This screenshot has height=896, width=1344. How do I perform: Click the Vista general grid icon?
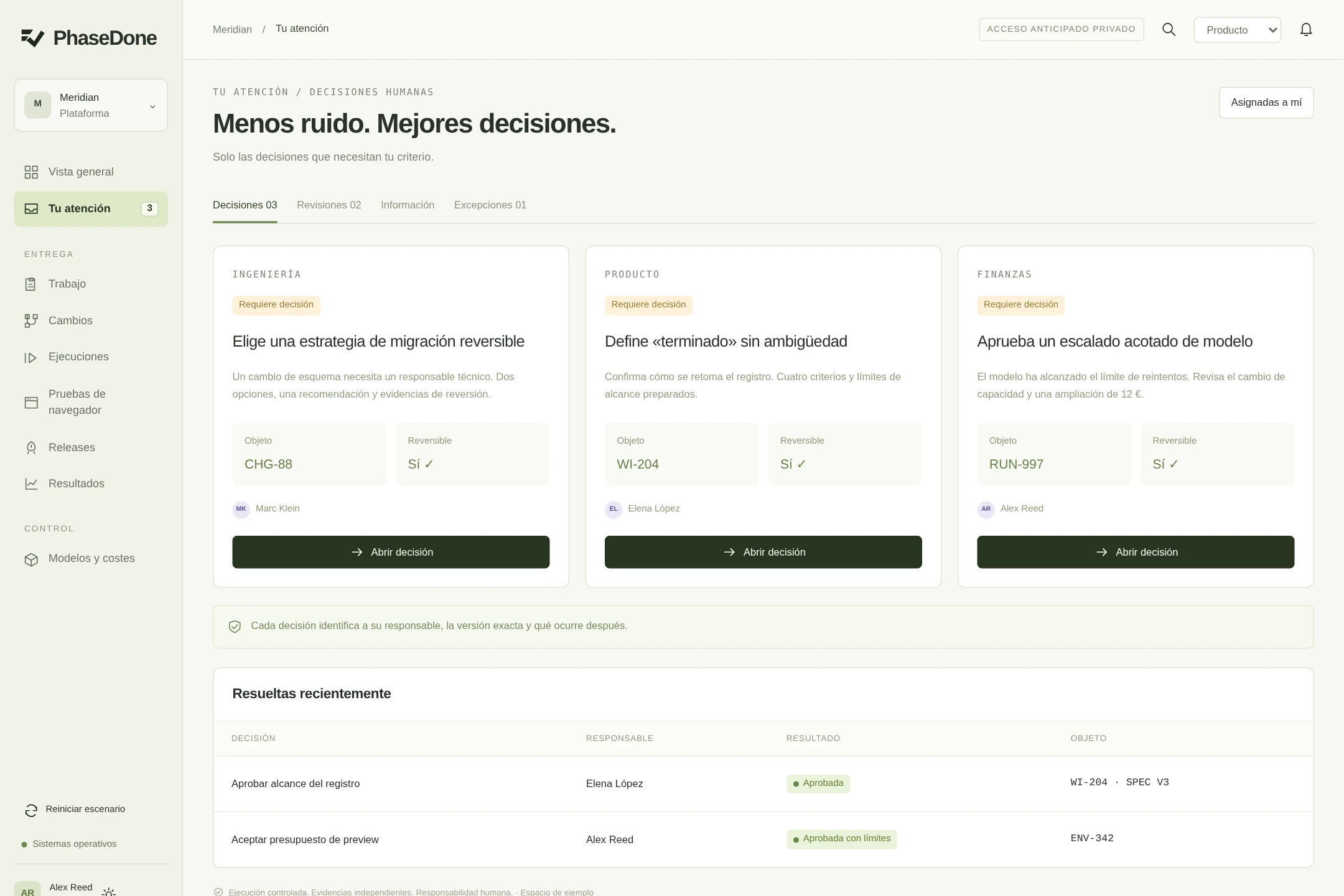tap(31, 172)
